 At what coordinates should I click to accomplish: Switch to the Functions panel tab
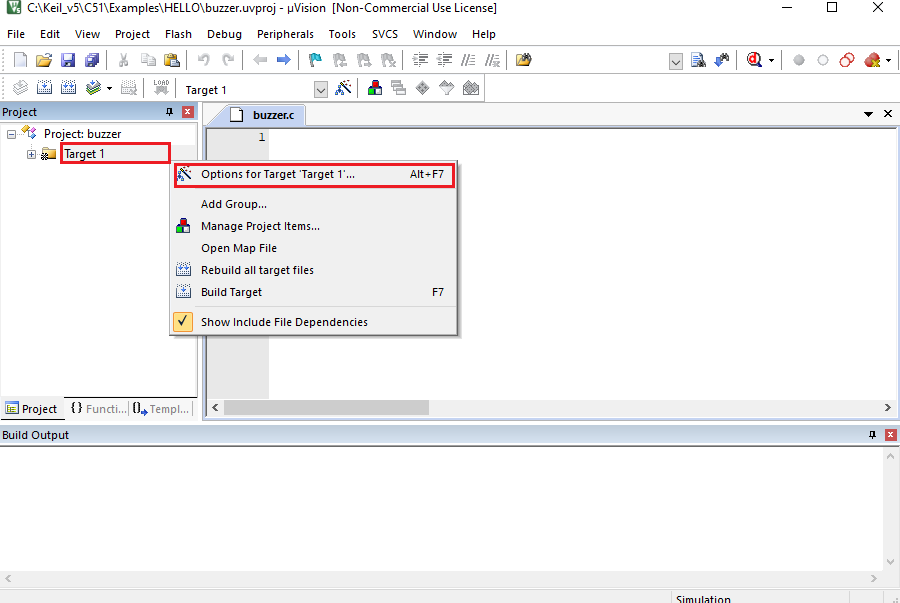(97, 408)
